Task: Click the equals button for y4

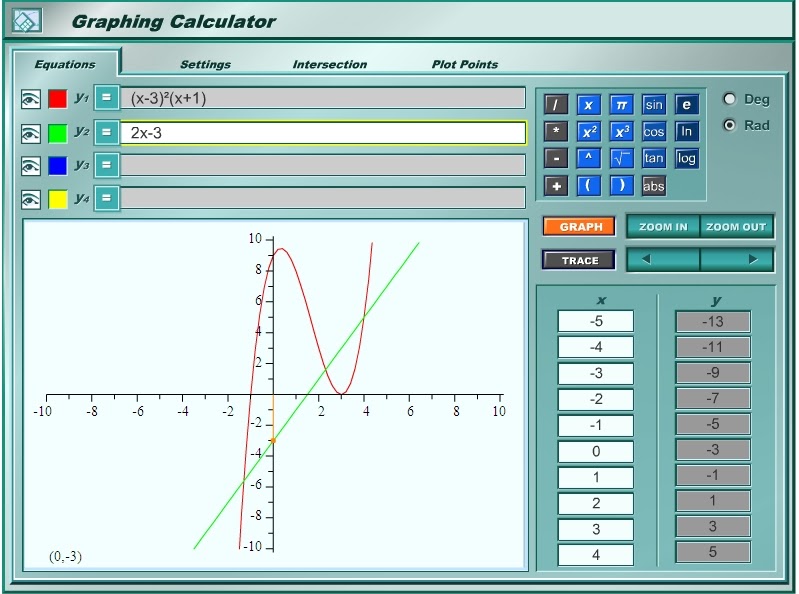Action: coord(106,198)
